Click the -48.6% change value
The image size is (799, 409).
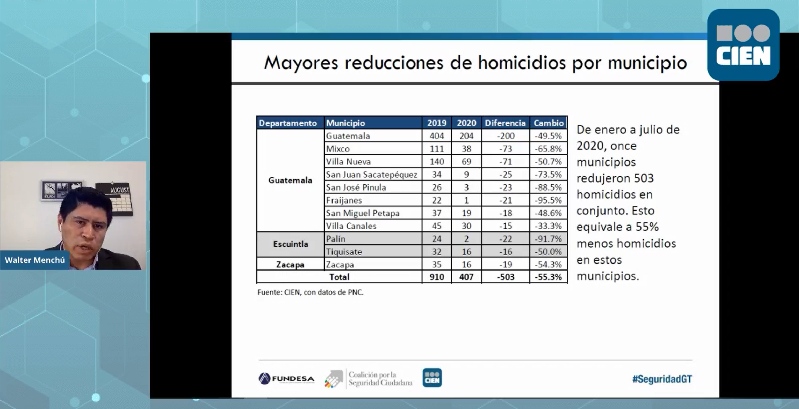pos(549,213)
